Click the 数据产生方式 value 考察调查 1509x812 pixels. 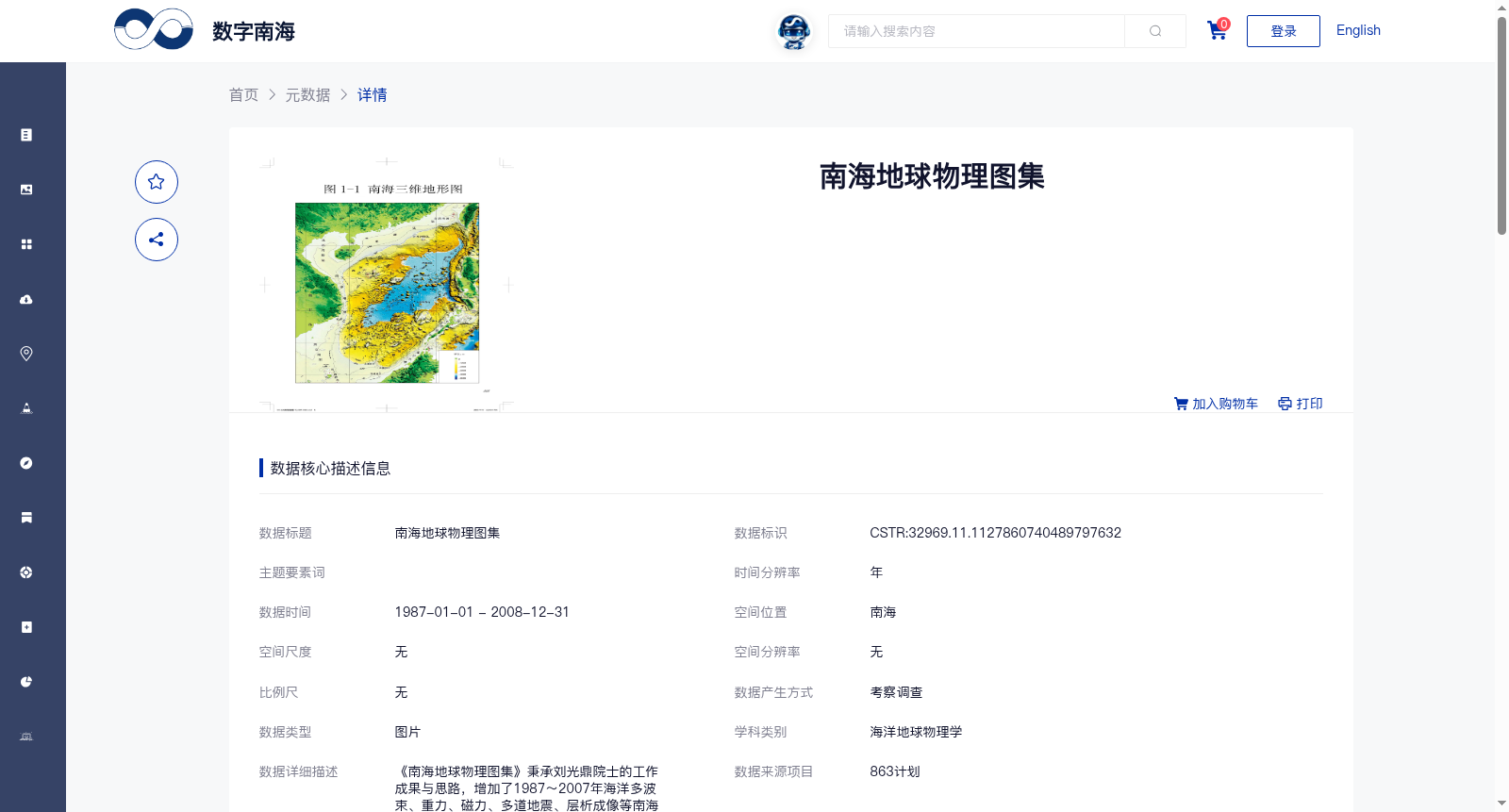point(896,692)
